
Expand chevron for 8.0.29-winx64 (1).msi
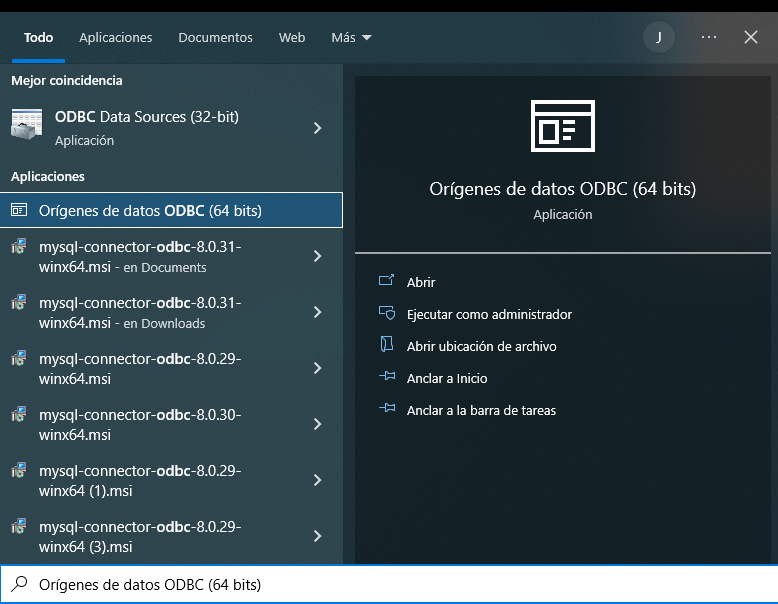(x=318, y=480)
